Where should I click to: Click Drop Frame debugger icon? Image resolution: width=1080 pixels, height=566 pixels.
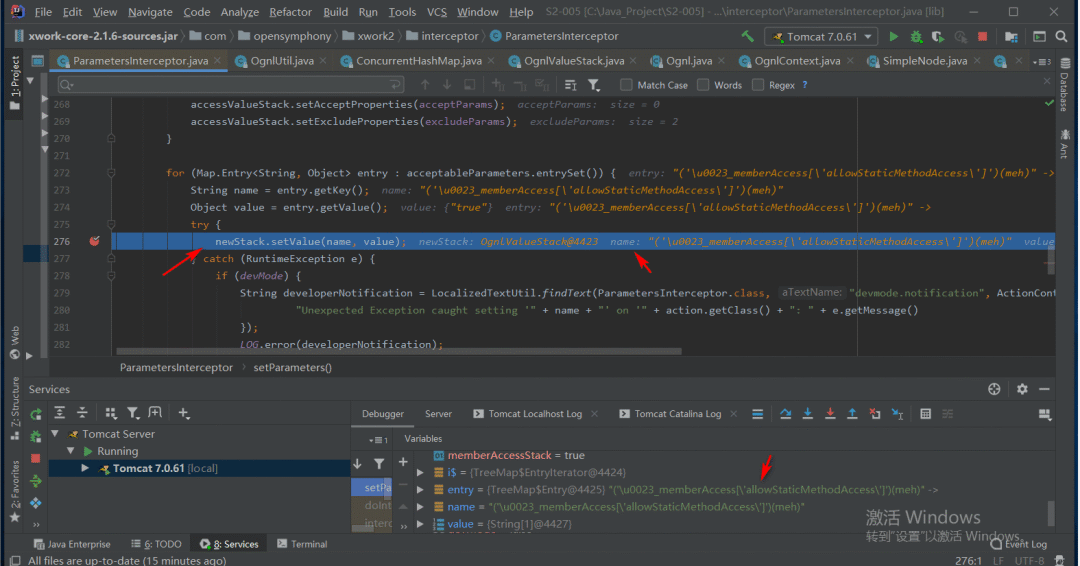[x=875, y=414]
